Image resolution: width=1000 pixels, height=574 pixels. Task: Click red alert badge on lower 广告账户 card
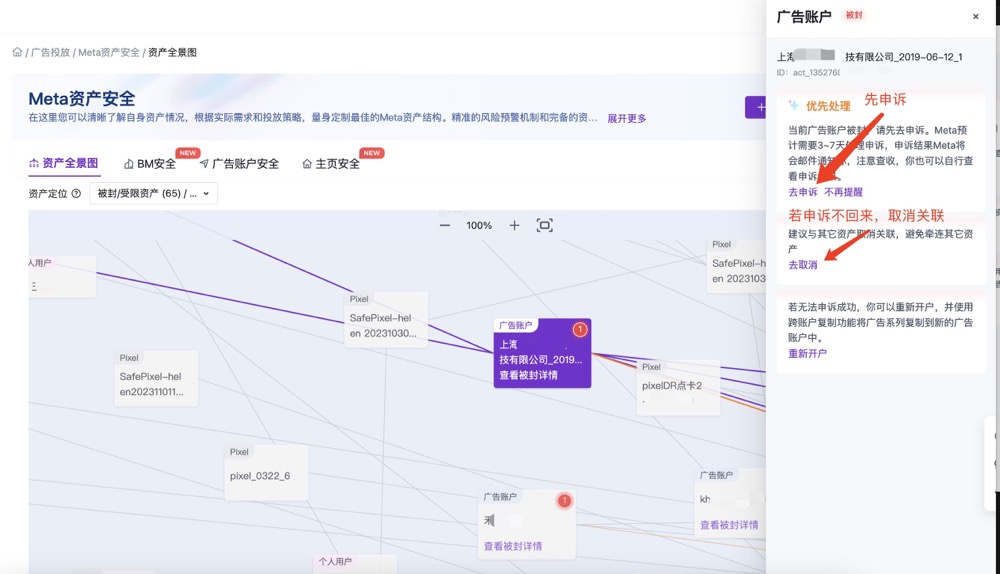[x=564, y=501]
